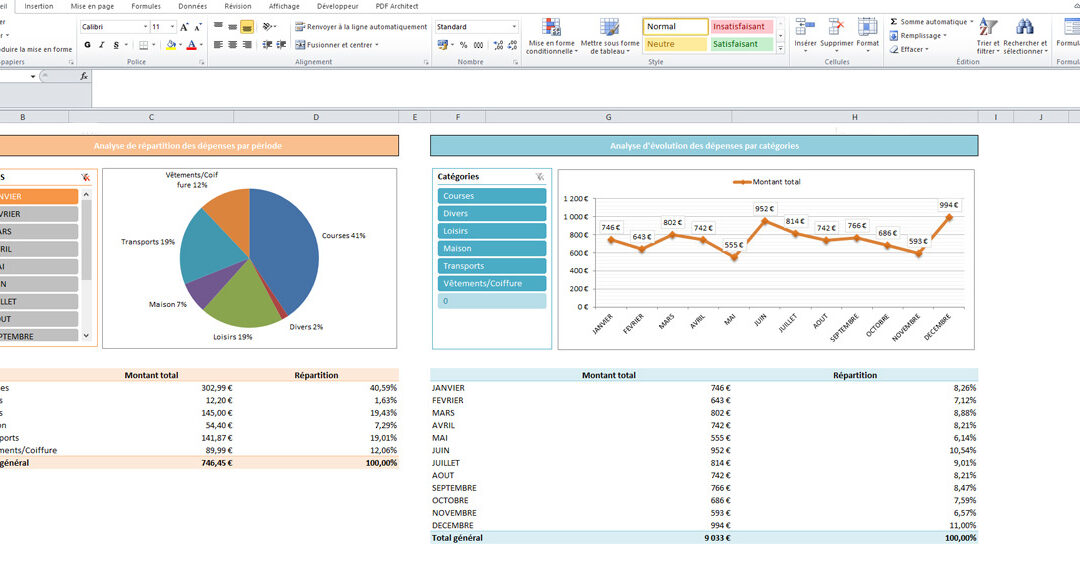1080x563 pixels.
Task: Open Mise en forme conditionnelle menu
Action: pyautogui.click(x=551, y=37)
